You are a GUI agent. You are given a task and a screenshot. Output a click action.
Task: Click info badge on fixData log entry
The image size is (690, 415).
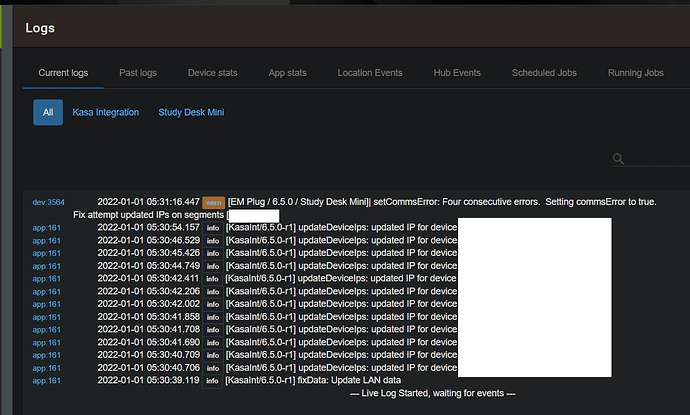(213, 381)
